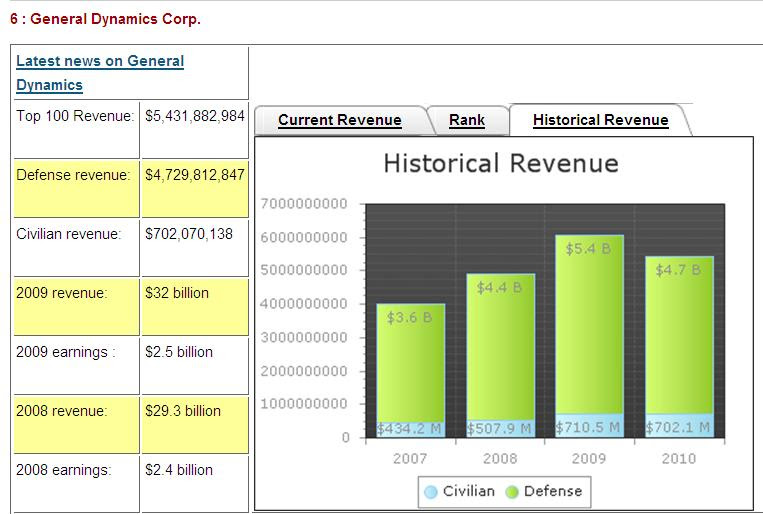
Task: Click the 3000000000 y-axis label
Action: pyautogui.click(x=304, y=337)
